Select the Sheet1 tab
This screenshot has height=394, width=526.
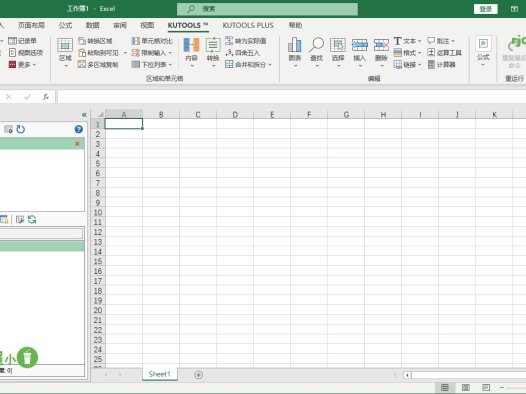click(x=159, y=374)
